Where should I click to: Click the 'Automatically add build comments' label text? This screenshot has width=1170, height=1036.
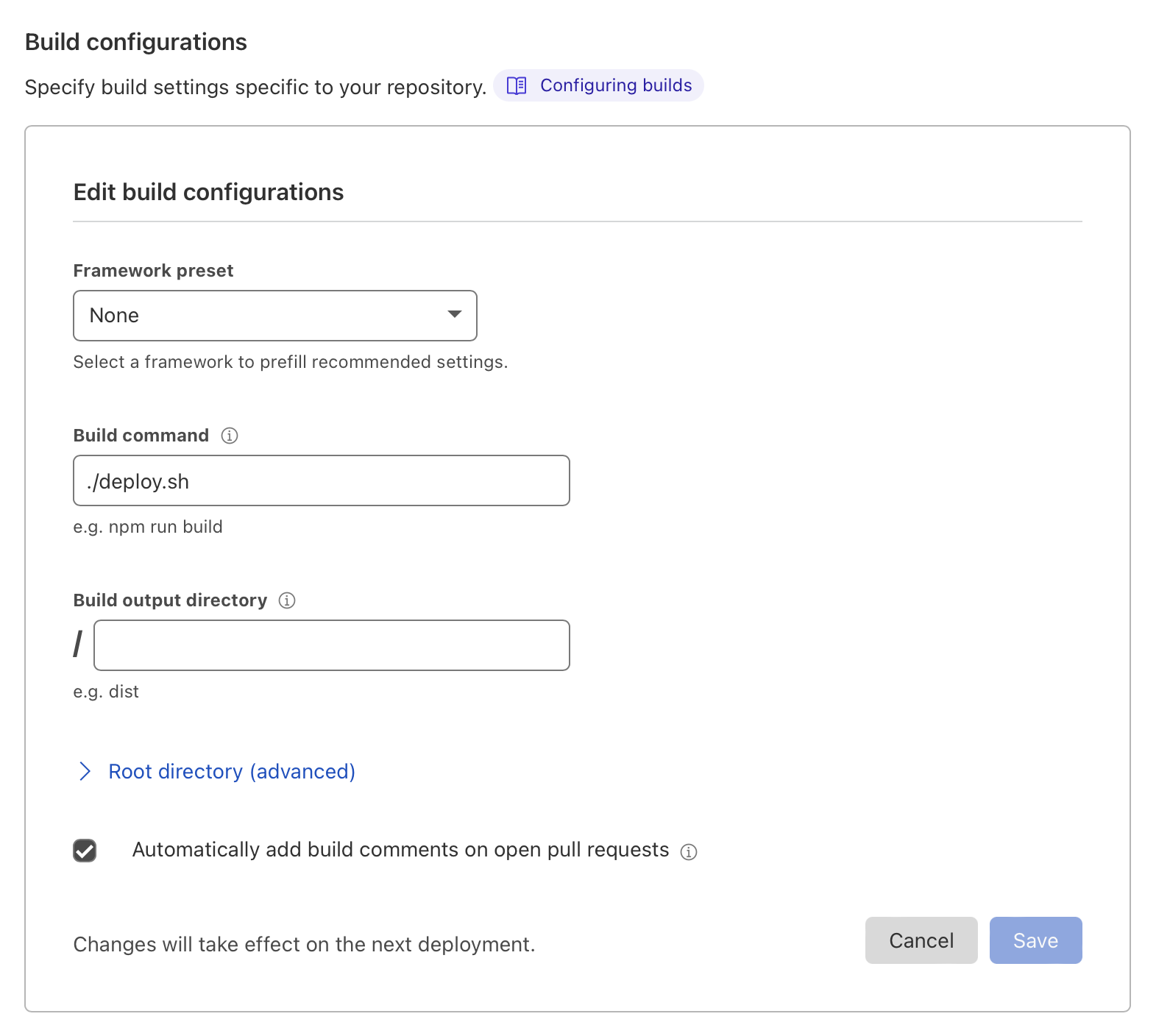(x=400, y=850)
